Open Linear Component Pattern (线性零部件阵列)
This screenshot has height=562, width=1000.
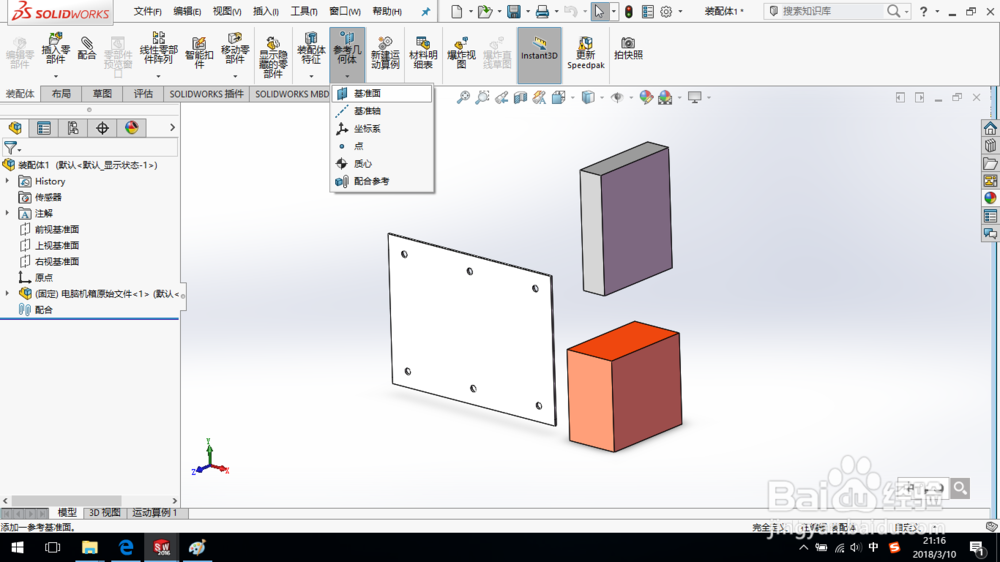coord(158,48)
